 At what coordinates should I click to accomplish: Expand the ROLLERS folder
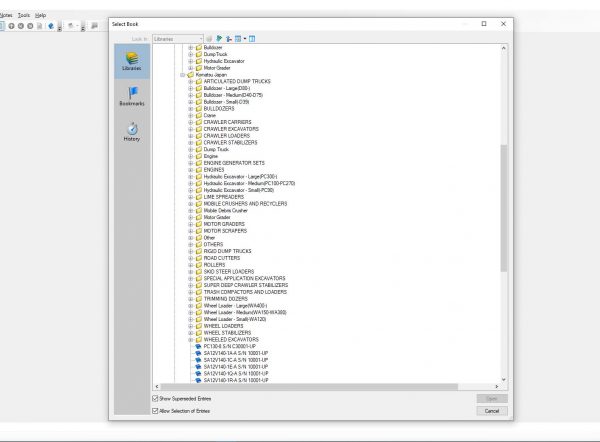pyautogui.click(x=191, y=265)
